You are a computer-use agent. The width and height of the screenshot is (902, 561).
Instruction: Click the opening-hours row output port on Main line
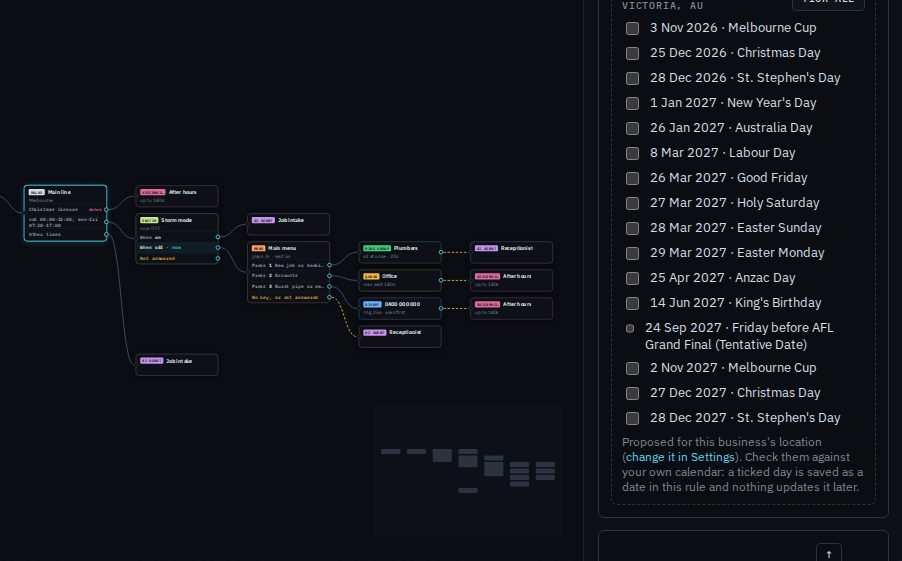click(106, 222)
